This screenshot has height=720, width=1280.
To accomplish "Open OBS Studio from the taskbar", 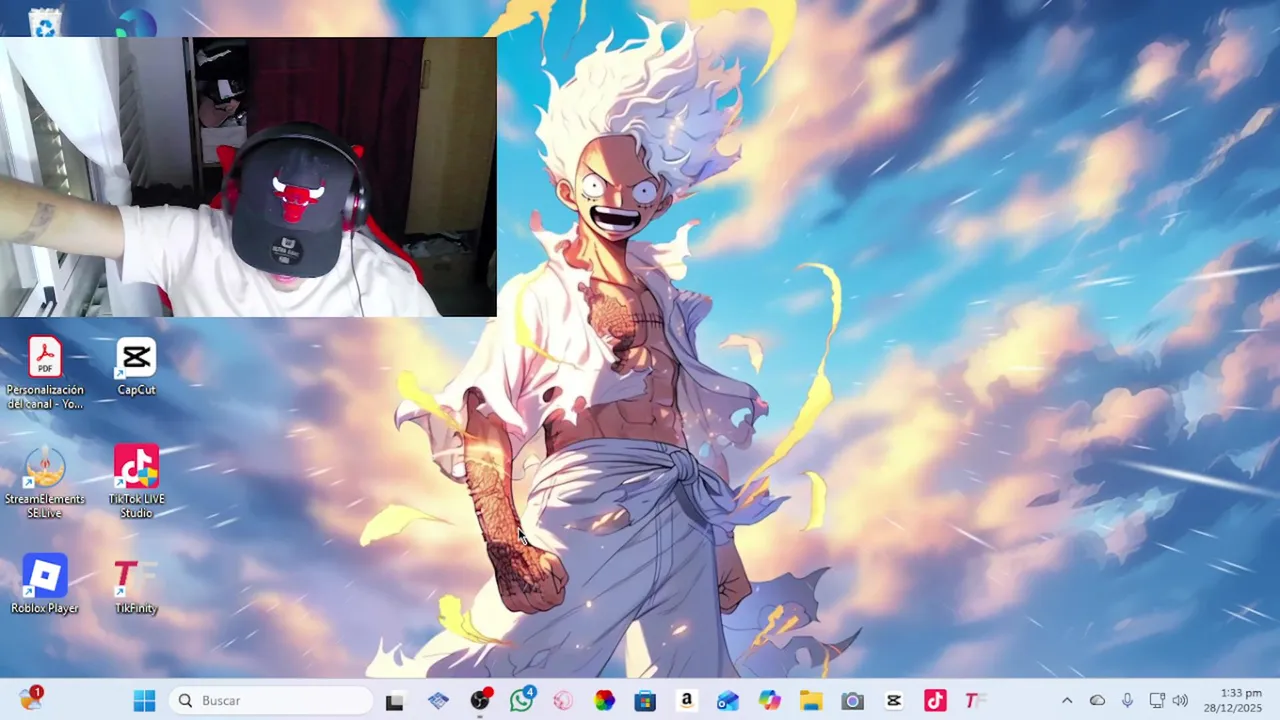I will click(480, 701).
